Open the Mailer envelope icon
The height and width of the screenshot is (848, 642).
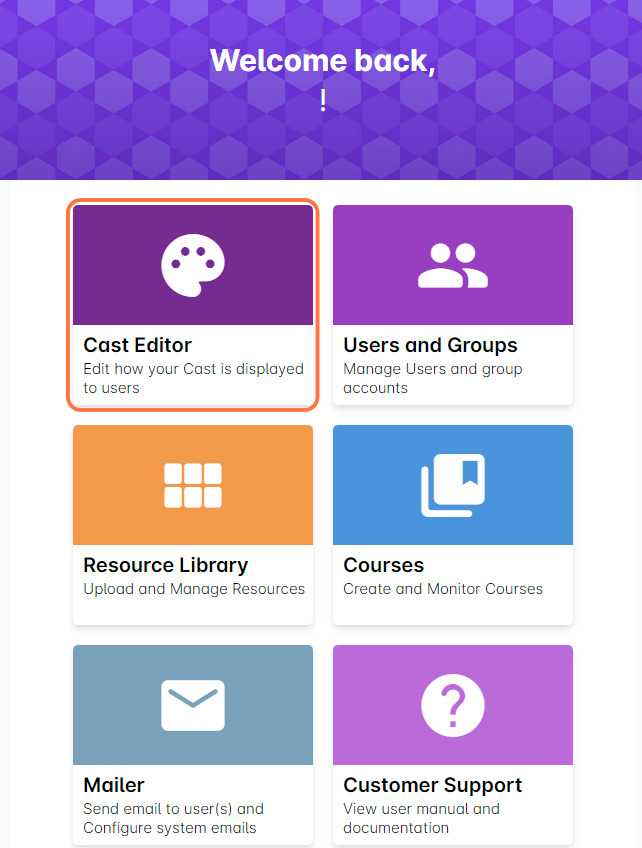pyautogui.click(x=193, y=705)
